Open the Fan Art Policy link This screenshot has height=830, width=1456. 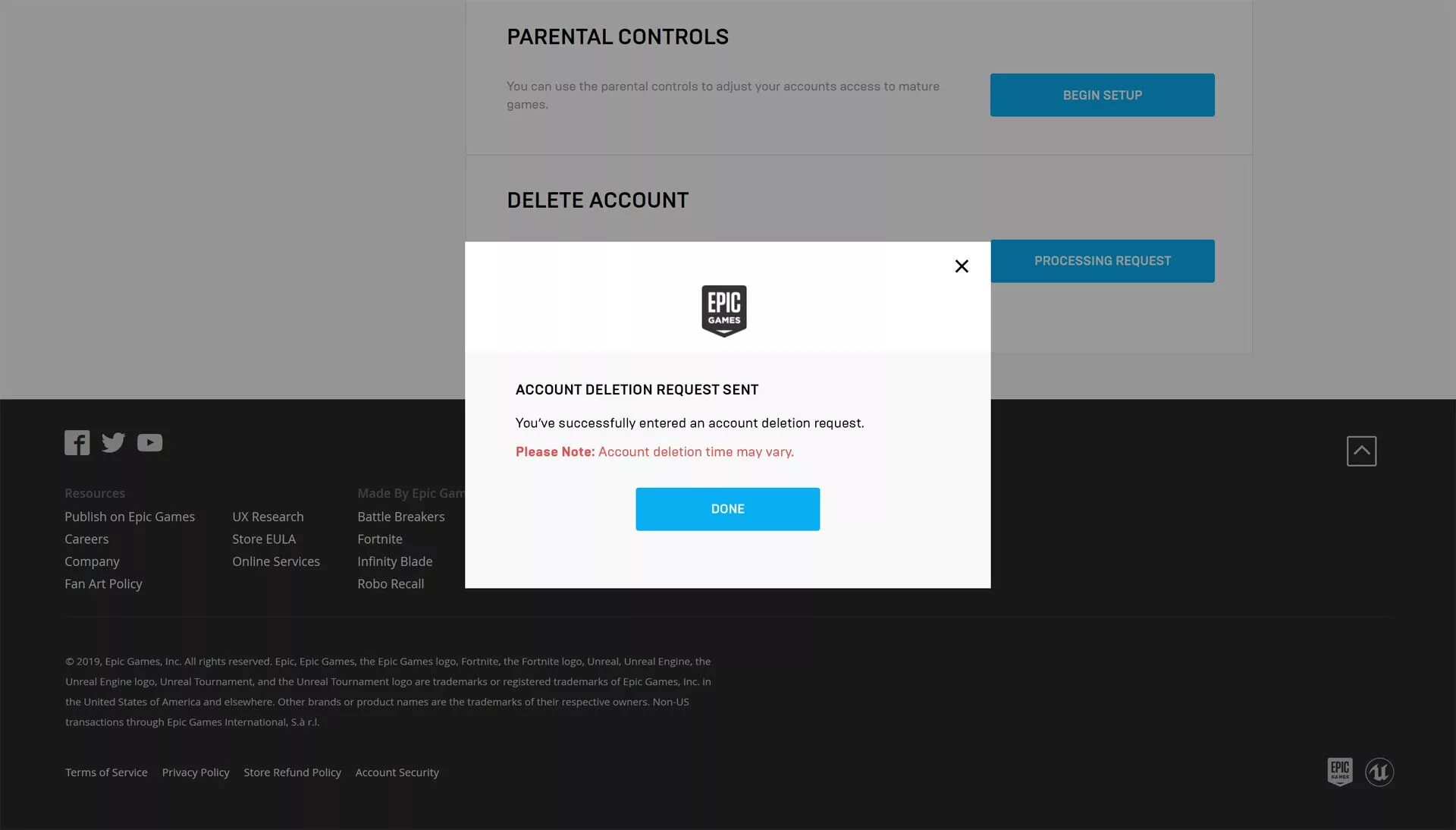click(103, 583)
